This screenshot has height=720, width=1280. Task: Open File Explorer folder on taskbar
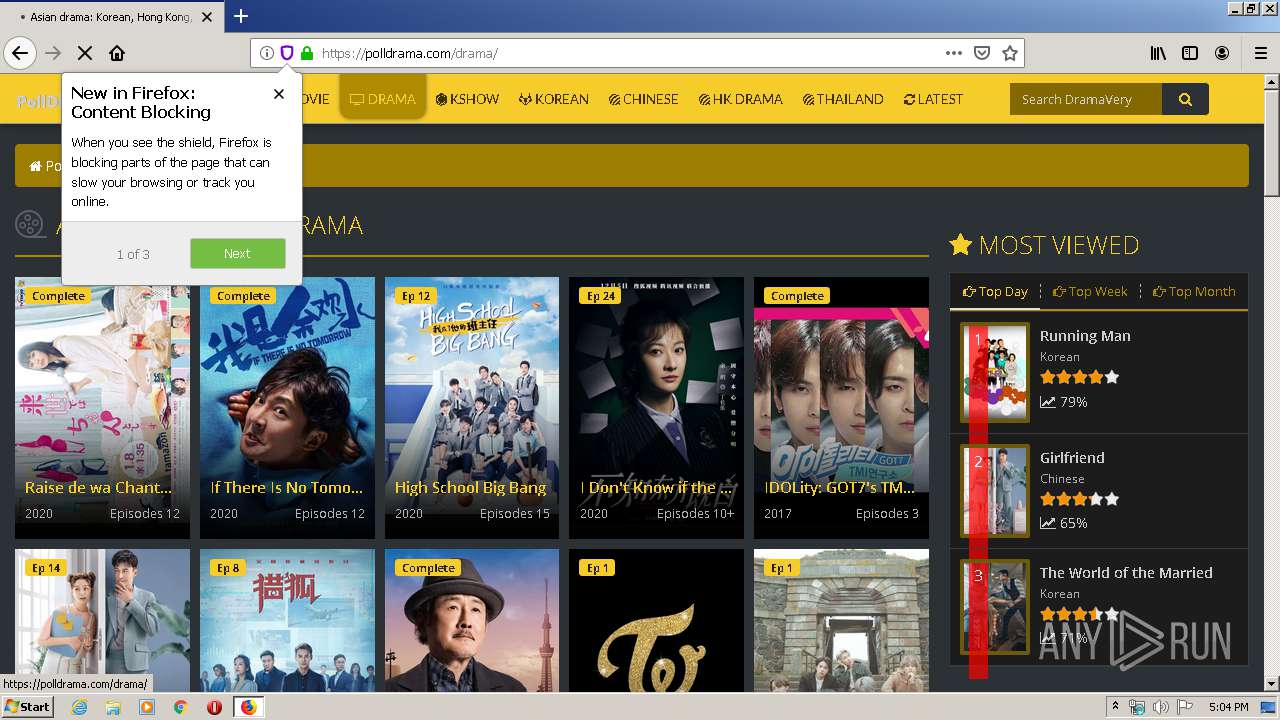(113, 707)
